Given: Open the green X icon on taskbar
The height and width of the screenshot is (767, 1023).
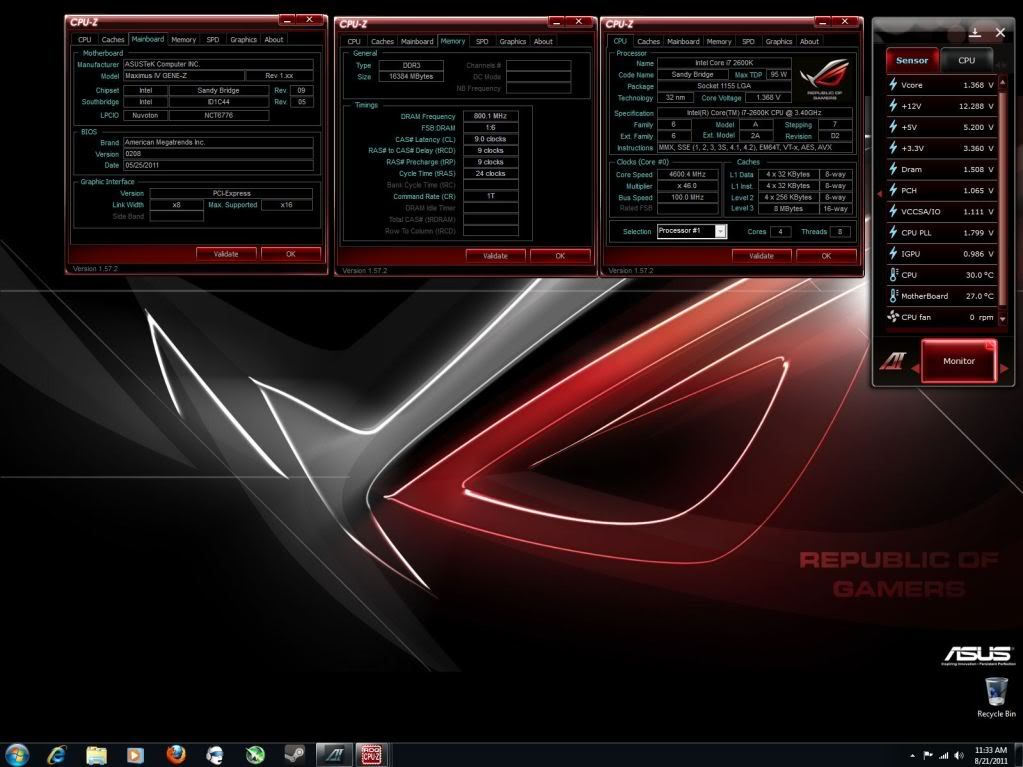Looking at the screenshot, I should point(254,755).
